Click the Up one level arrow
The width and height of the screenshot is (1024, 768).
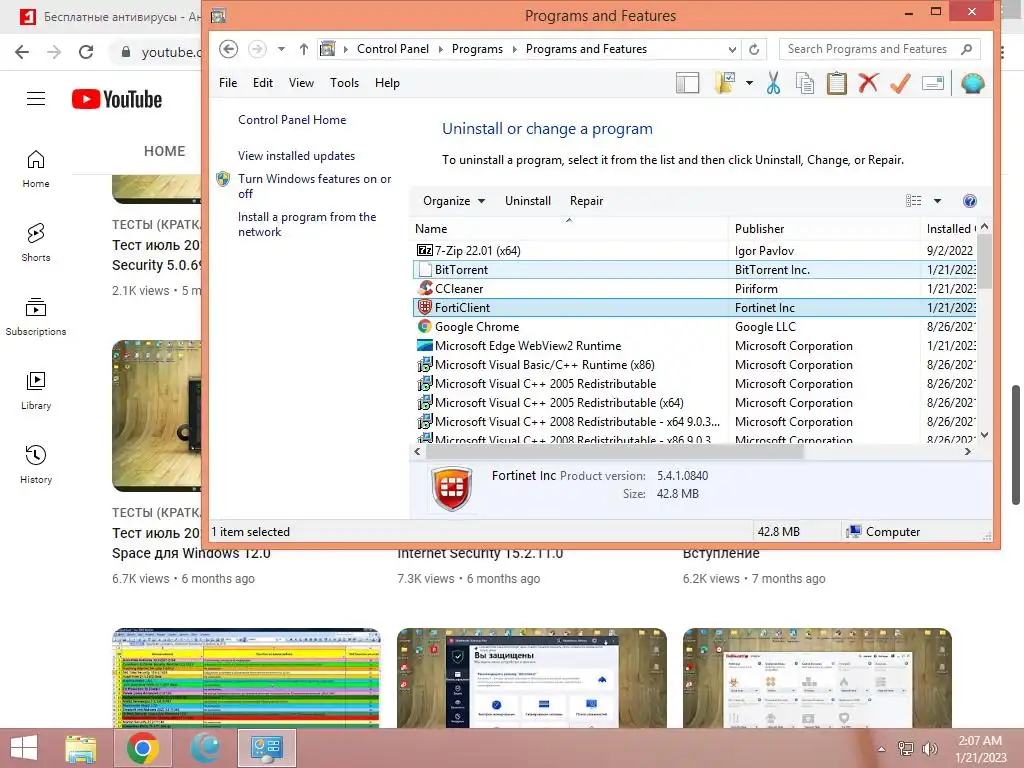coord(304,49)
